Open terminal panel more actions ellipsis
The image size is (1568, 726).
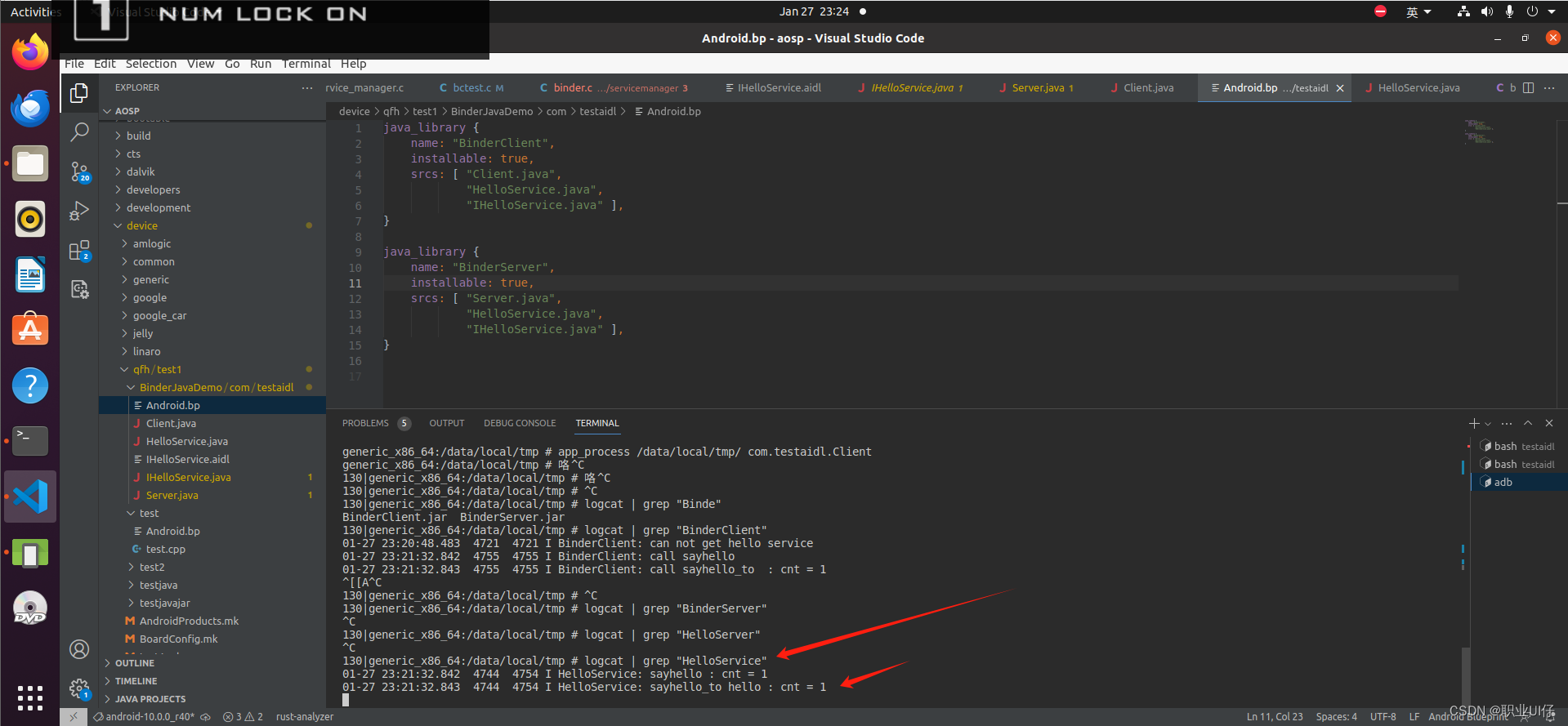1507,423
